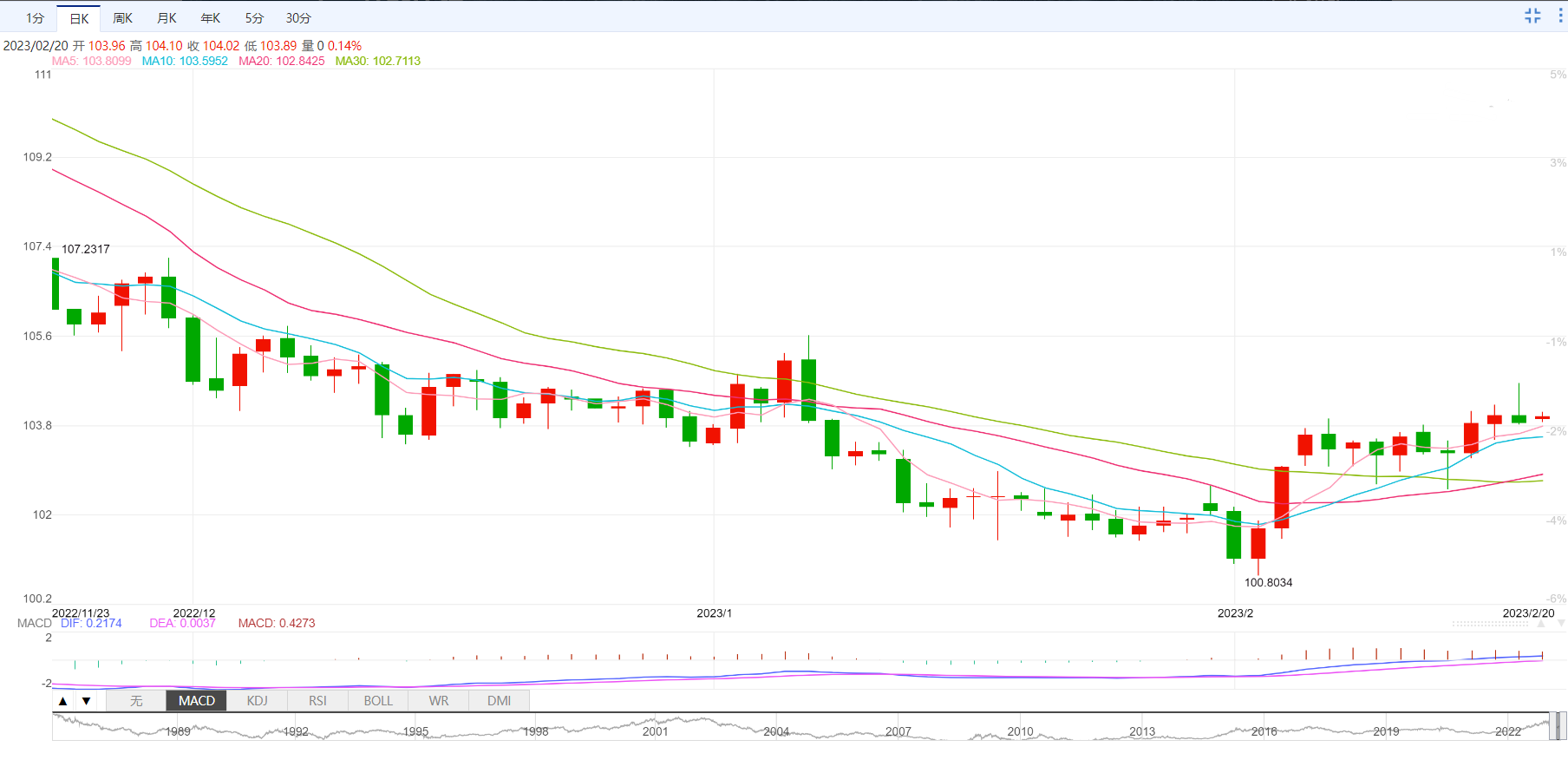Viewport: 1568px width, 773px height.
Task: Click the gray up triangle under 2023/2/20
Action: pyautogui.click(x=1541, y=624)
